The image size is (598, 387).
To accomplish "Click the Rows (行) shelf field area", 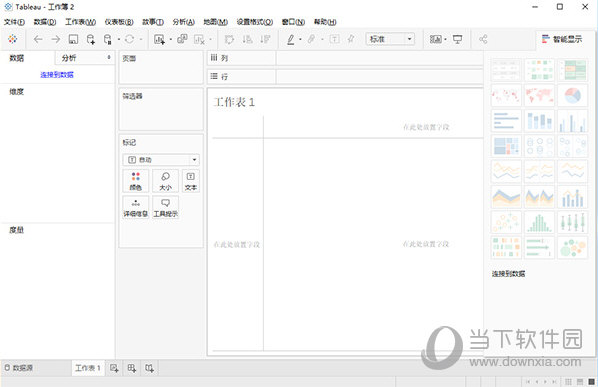I will (x=379, y=77).
